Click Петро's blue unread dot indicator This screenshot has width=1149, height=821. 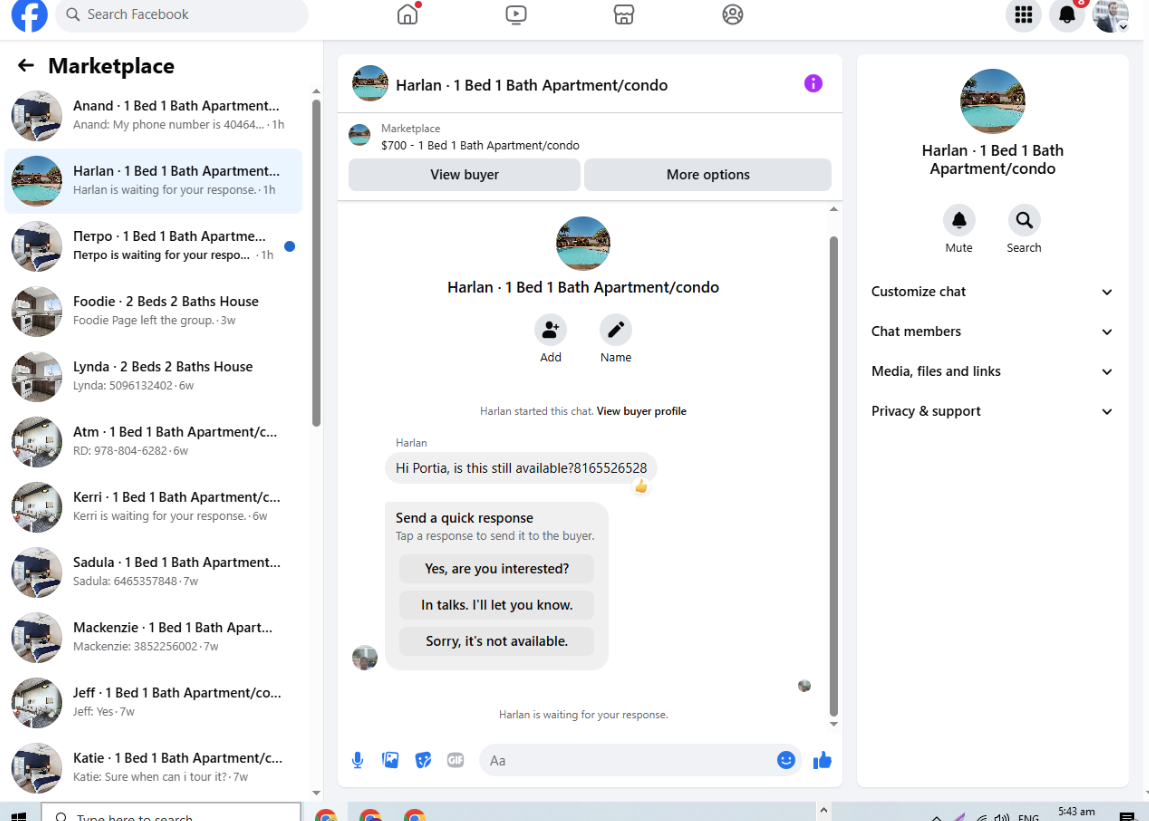(x=289, y=246)
